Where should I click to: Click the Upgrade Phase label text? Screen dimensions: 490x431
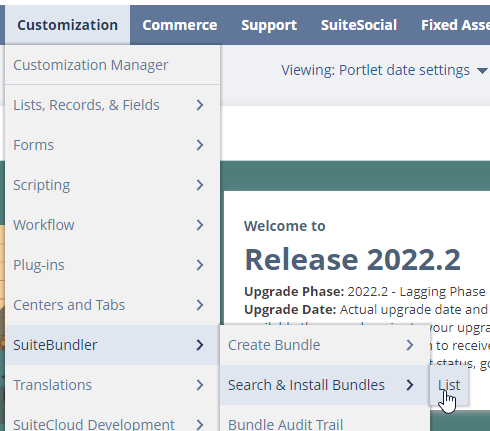point(294,292)
